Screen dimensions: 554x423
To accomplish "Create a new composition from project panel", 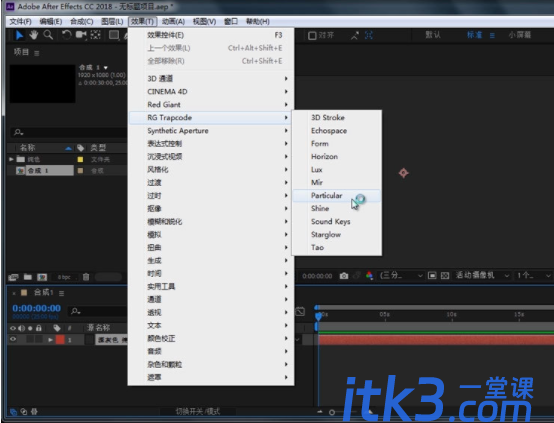I will pos(42,277).
